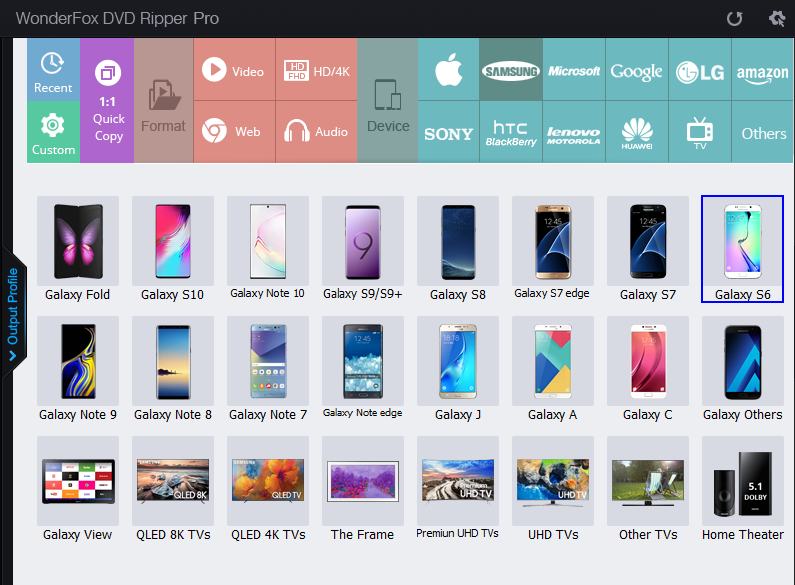795x585 pixels.
Task: Pick the Galaxy Note edge profile
Action: point(363,369)
